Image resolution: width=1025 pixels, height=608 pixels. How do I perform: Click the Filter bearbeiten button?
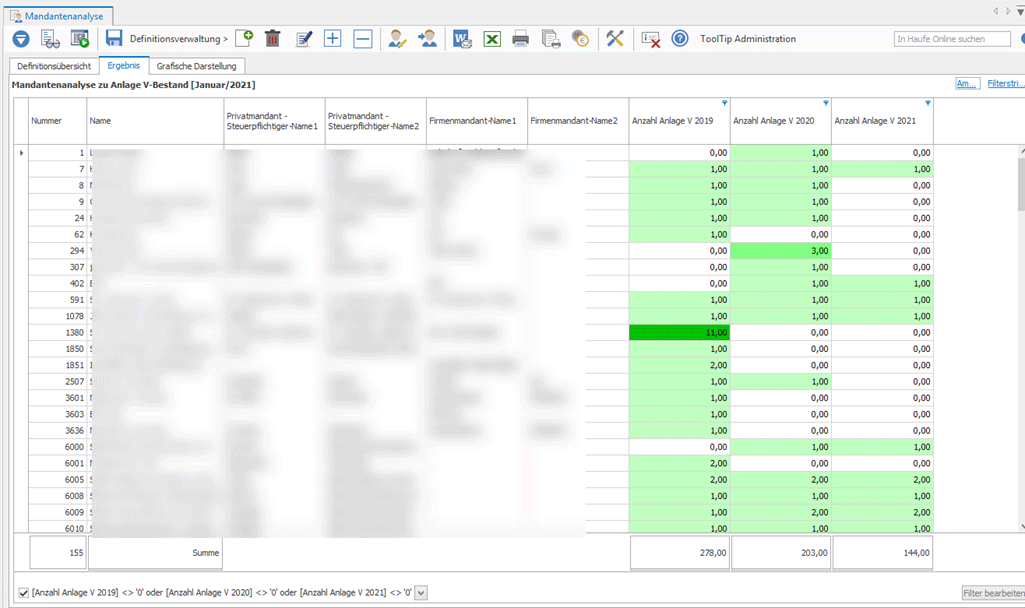[x=992, y=593]
